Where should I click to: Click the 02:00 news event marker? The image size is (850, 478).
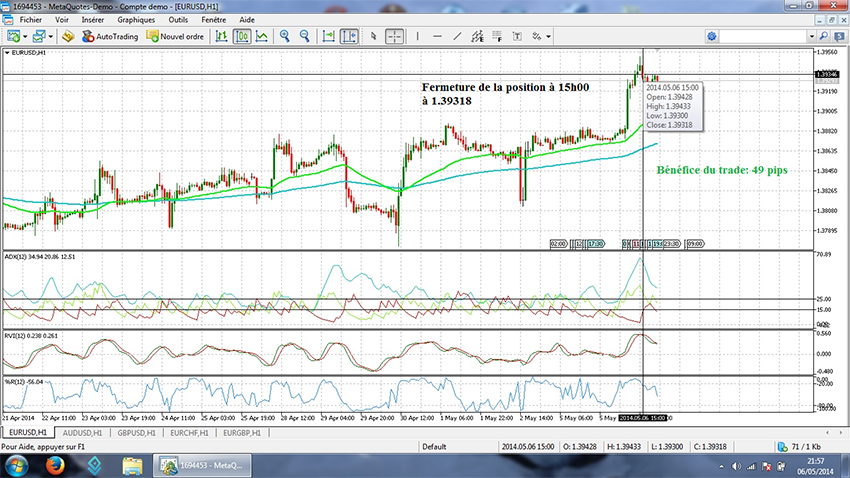[558, 244]
